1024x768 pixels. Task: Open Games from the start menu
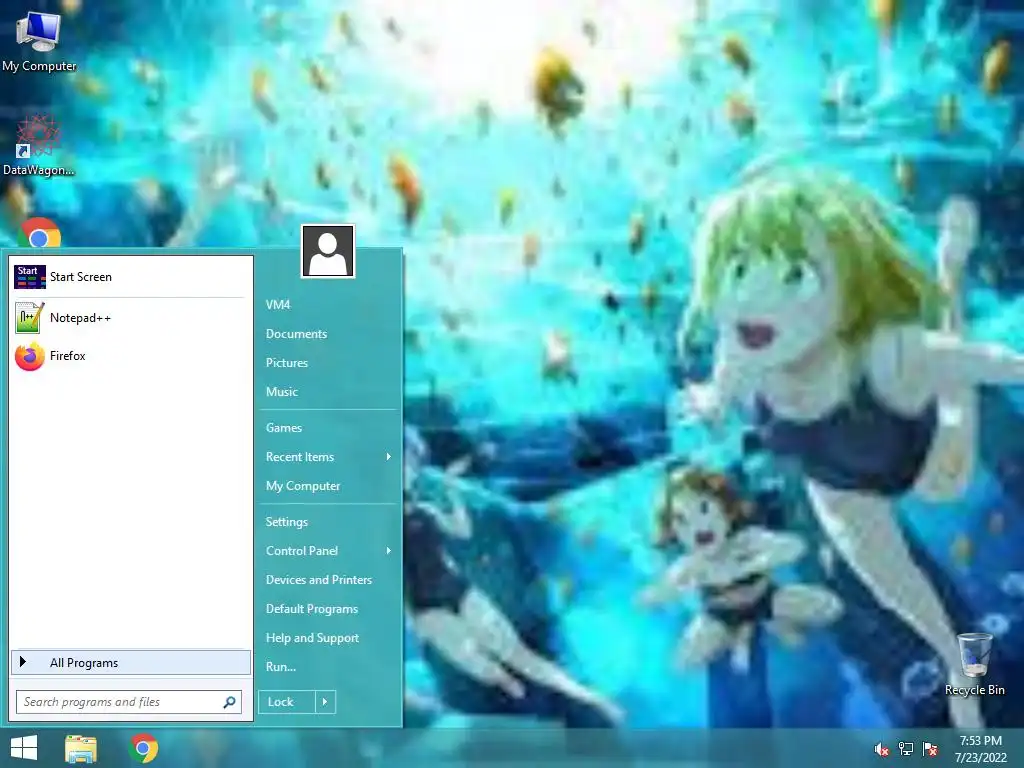click(x=283, y=428)
